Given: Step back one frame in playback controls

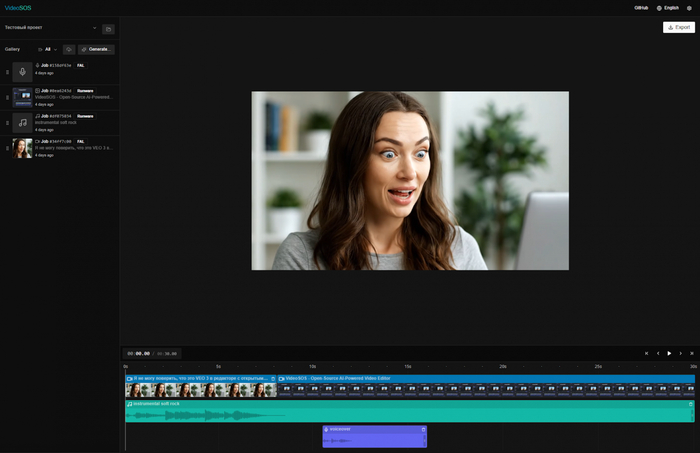Looking at the screenshot, I should [x=657, y=353].
